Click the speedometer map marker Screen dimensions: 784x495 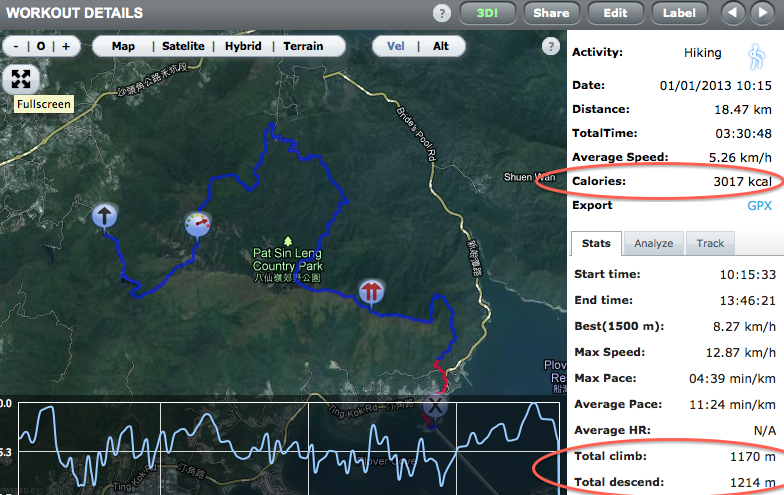click(198, 226)
